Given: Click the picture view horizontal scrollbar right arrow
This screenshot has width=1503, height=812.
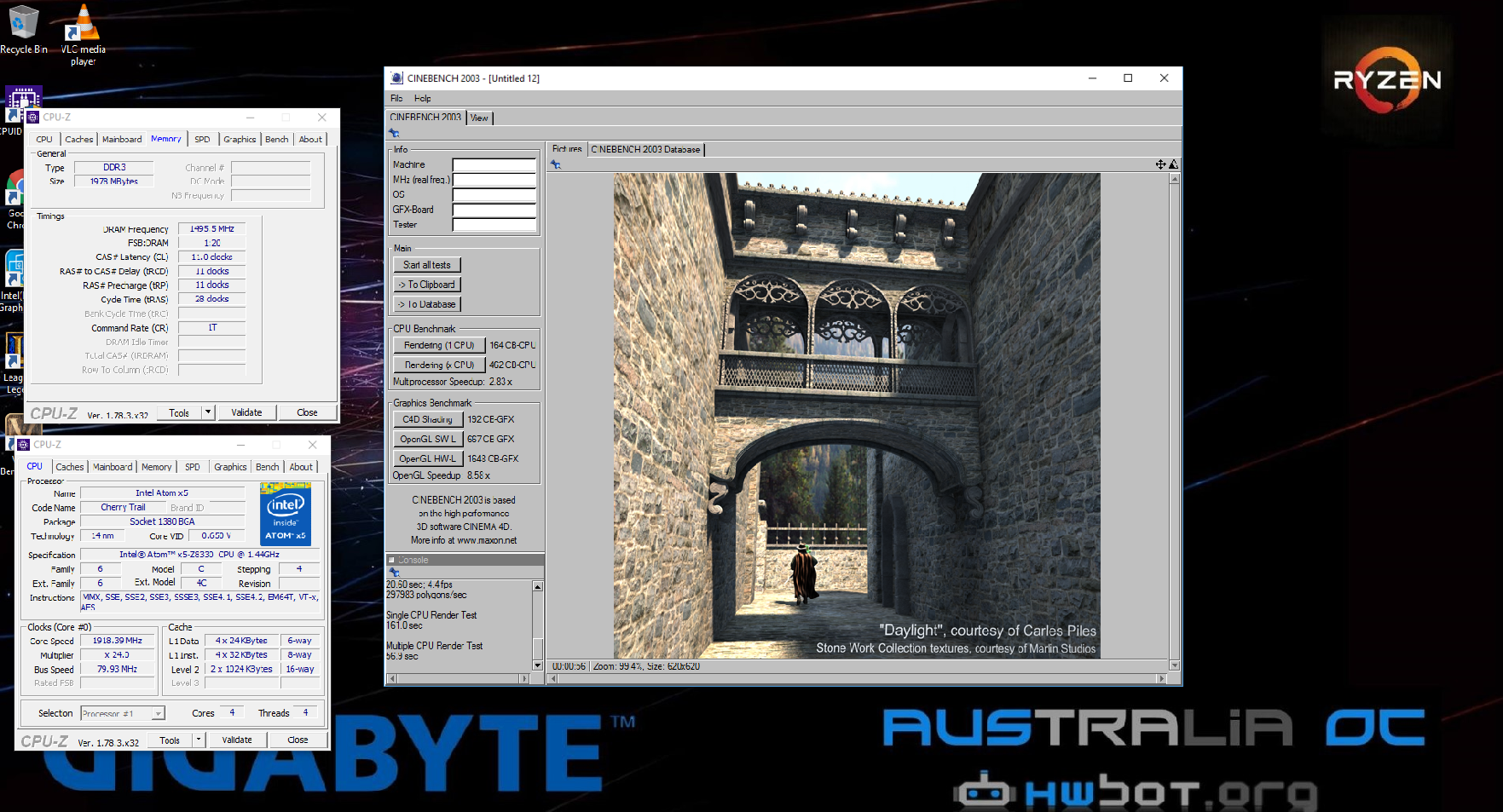Looking at the screenshot, I should coord(1161,679).
